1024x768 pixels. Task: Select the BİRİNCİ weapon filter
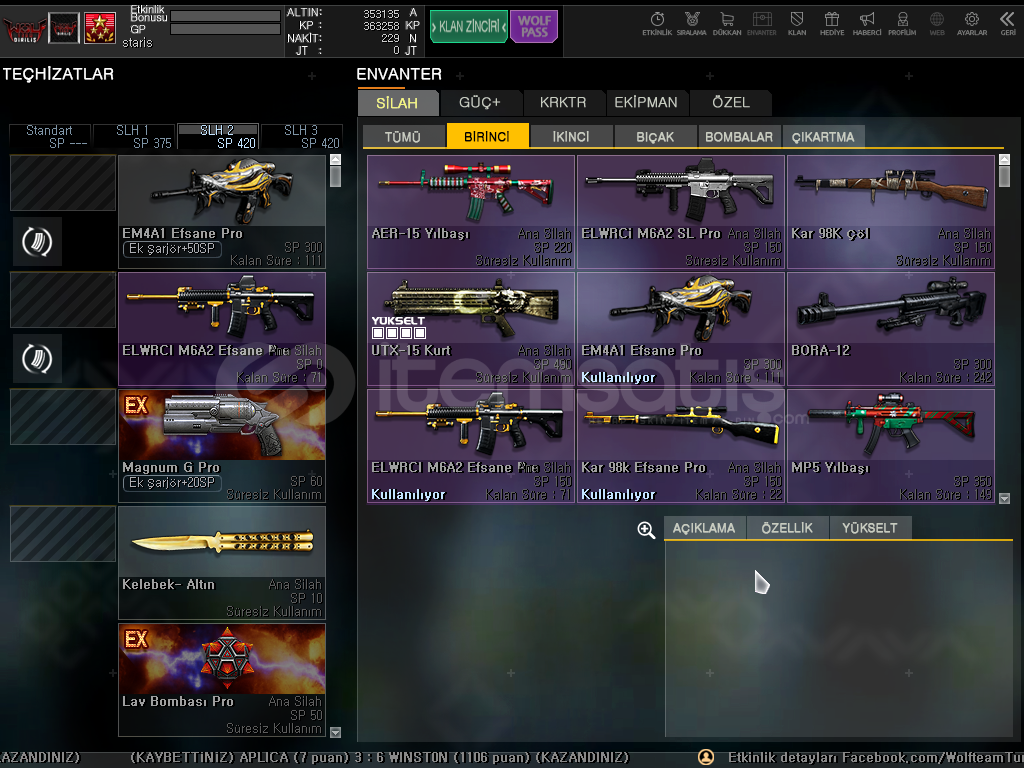(x=487, y=136)
